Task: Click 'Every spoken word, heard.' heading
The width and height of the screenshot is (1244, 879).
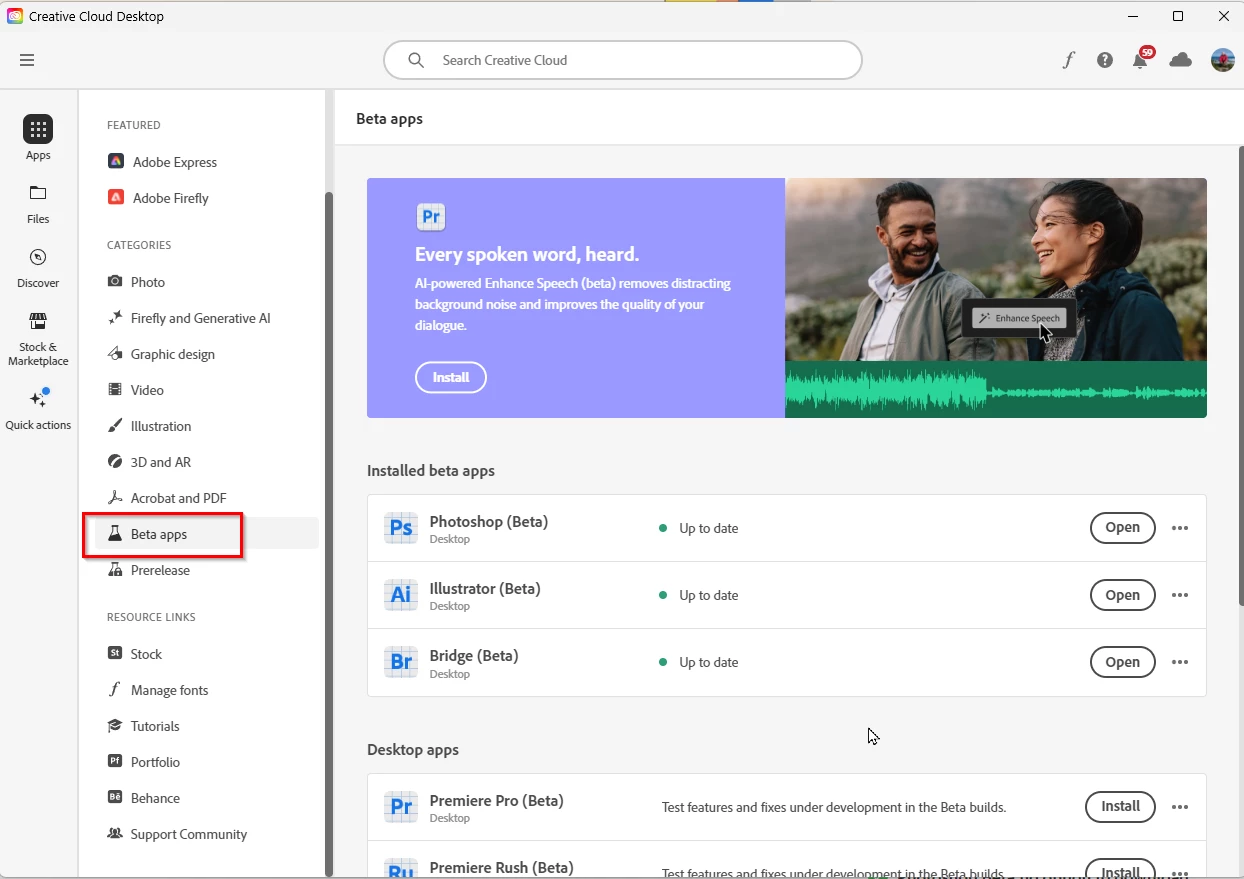Action: tap(527, 254)
